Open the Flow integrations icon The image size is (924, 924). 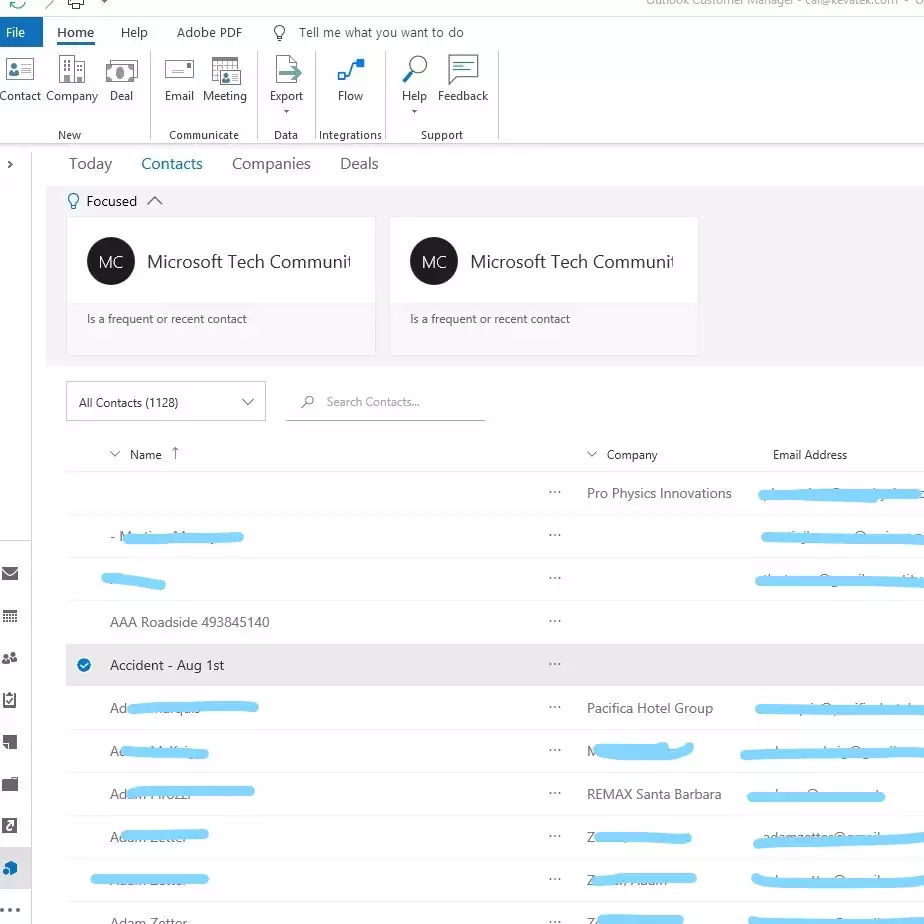350,79
